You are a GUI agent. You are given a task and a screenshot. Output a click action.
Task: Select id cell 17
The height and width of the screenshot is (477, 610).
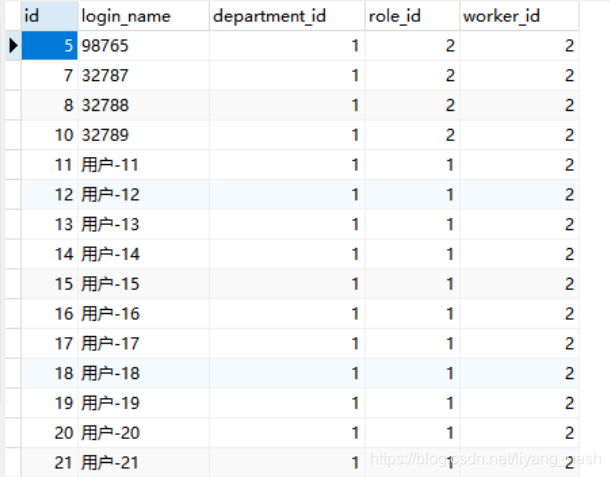pyautogui.click(x=49, y=343)
